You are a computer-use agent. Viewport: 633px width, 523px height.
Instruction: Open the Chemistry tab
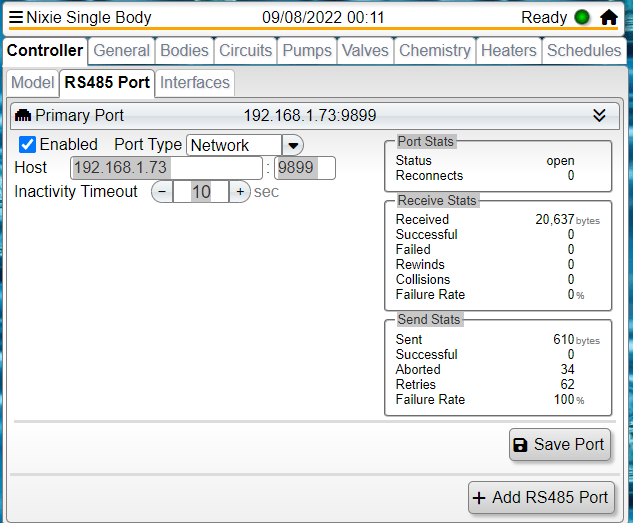click(x=435, y=51)
